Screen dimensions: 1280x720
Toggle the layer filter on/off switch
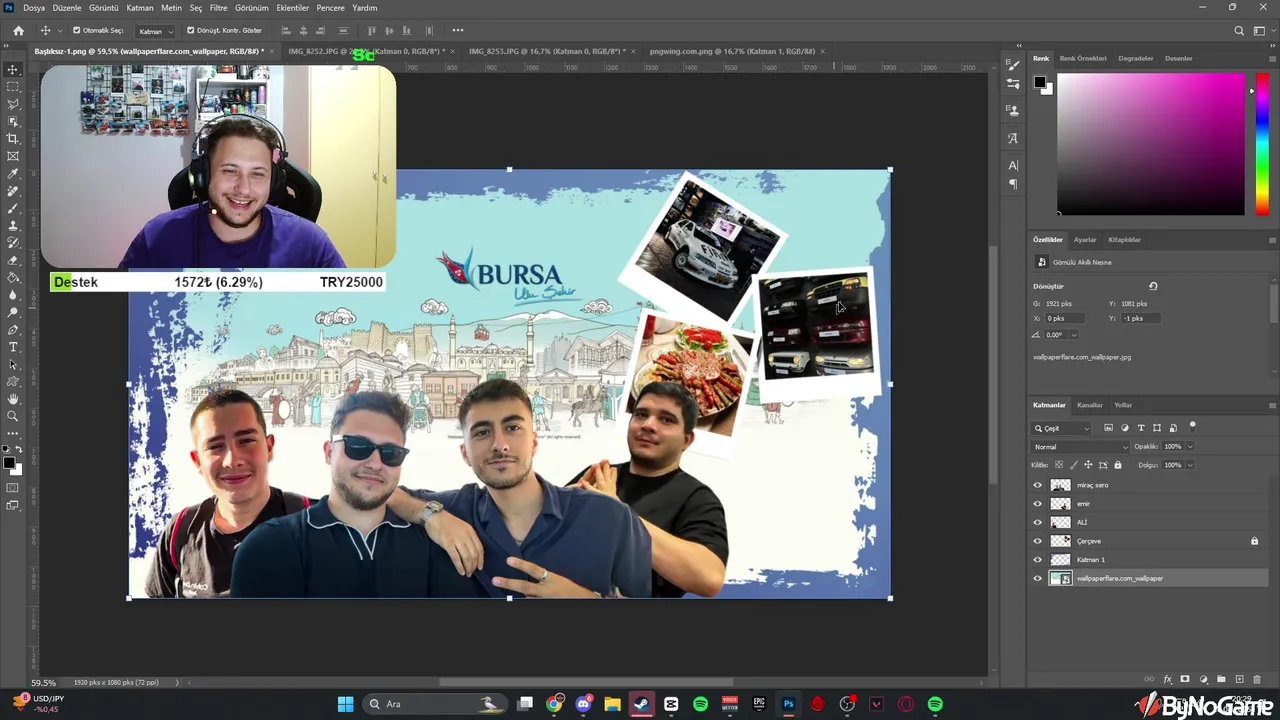(x=1192, y=427)
